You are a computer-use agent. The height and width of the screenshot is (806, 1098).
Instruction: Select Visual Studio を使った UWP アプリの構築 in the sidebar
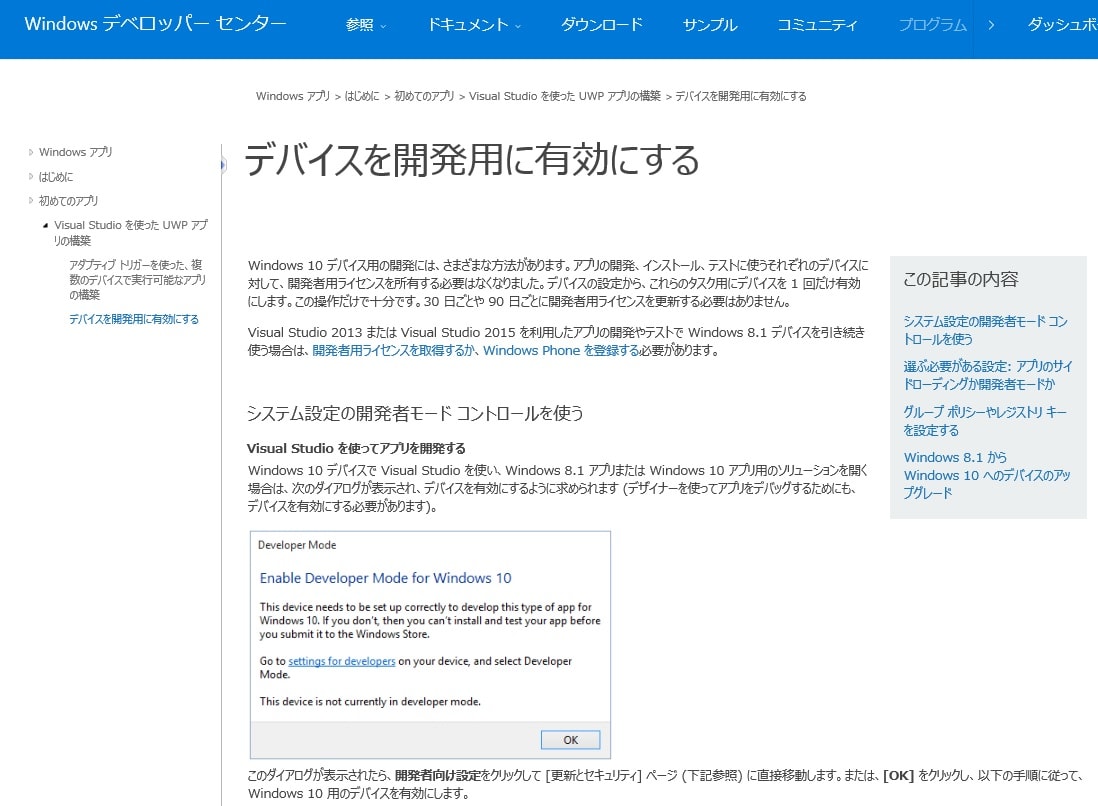tap(131, 232)
